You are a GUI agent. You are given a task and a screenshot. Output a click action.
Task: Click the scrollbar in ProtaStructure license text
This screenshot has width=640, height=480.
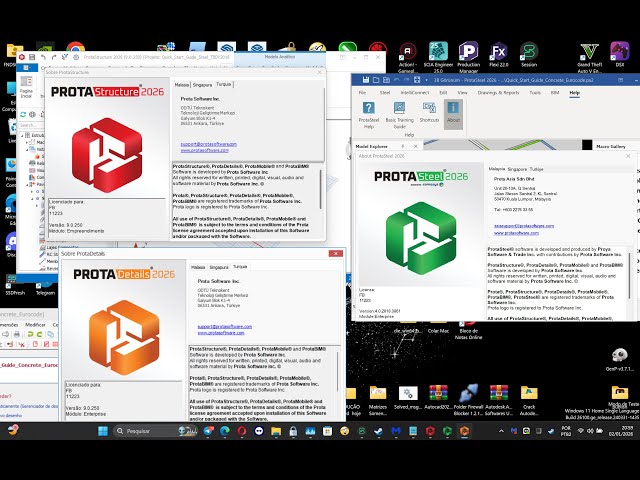coord(320,190)
